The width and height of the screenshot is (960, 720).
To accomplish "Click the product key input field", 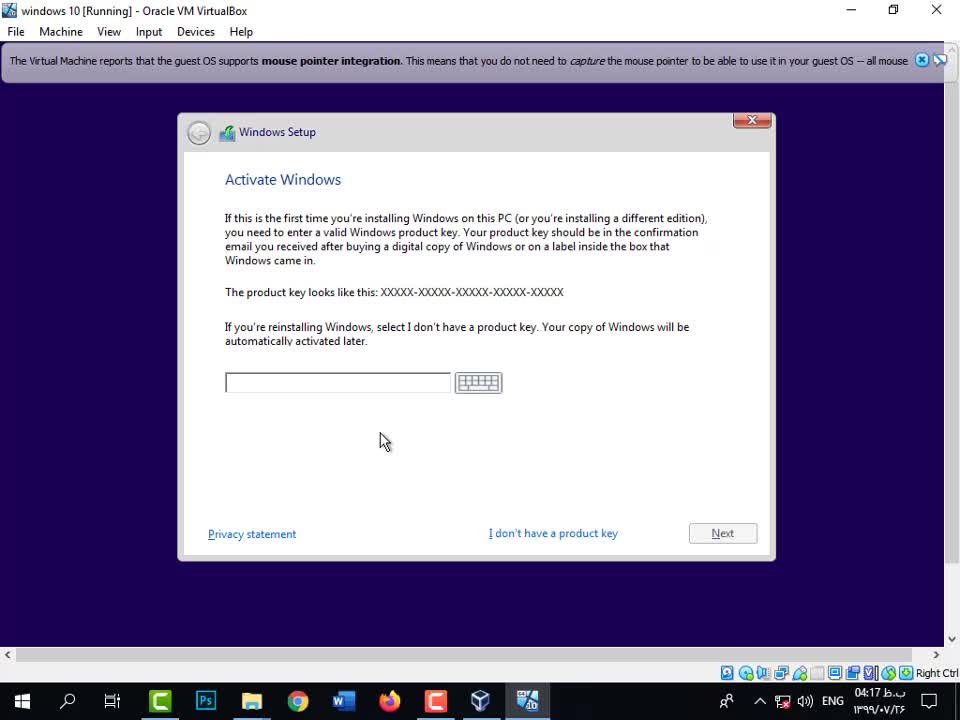I will click(337, 383).
